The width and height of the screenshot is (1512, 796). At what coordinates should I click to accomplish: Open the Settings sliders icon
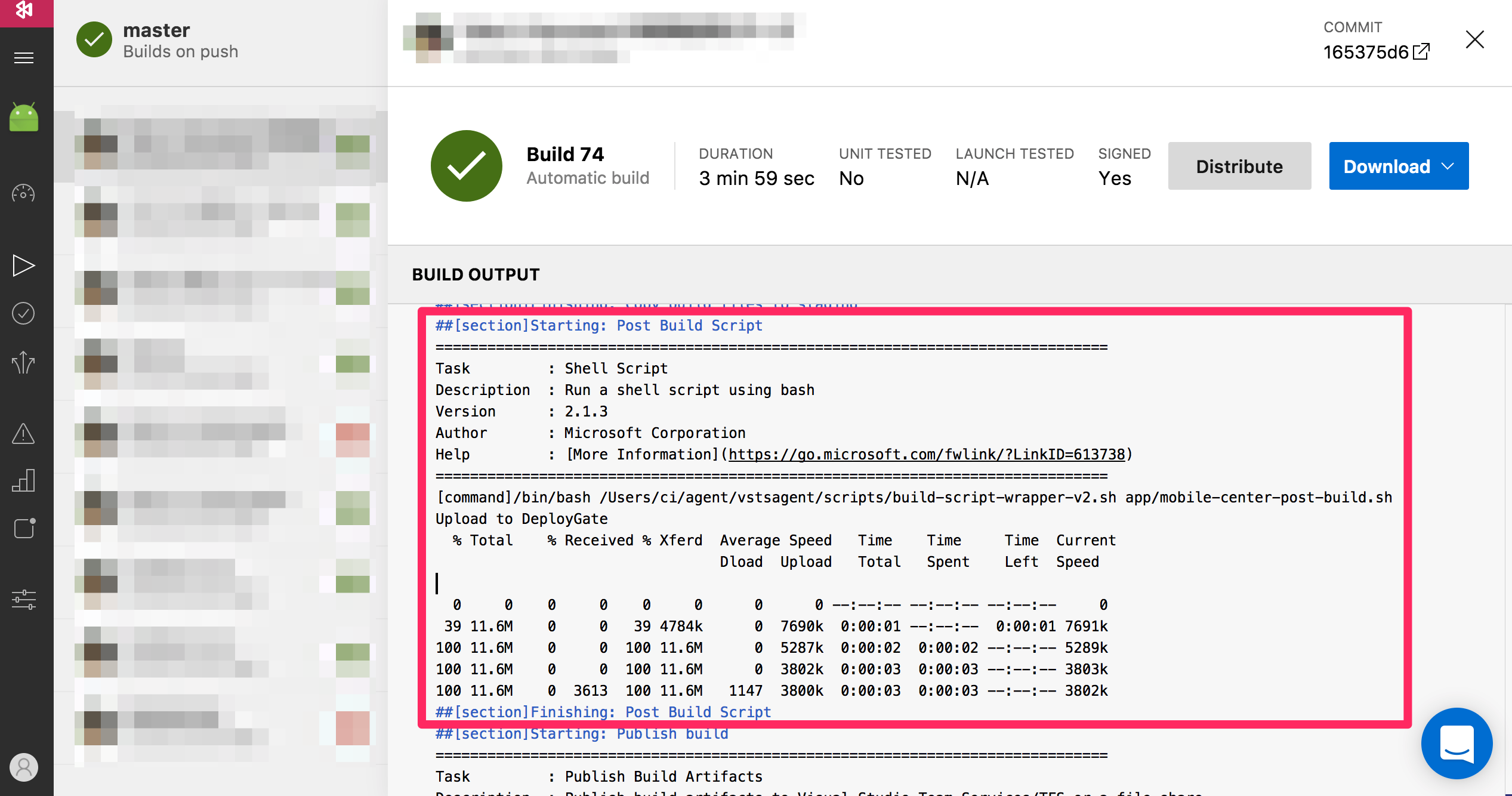24,599
